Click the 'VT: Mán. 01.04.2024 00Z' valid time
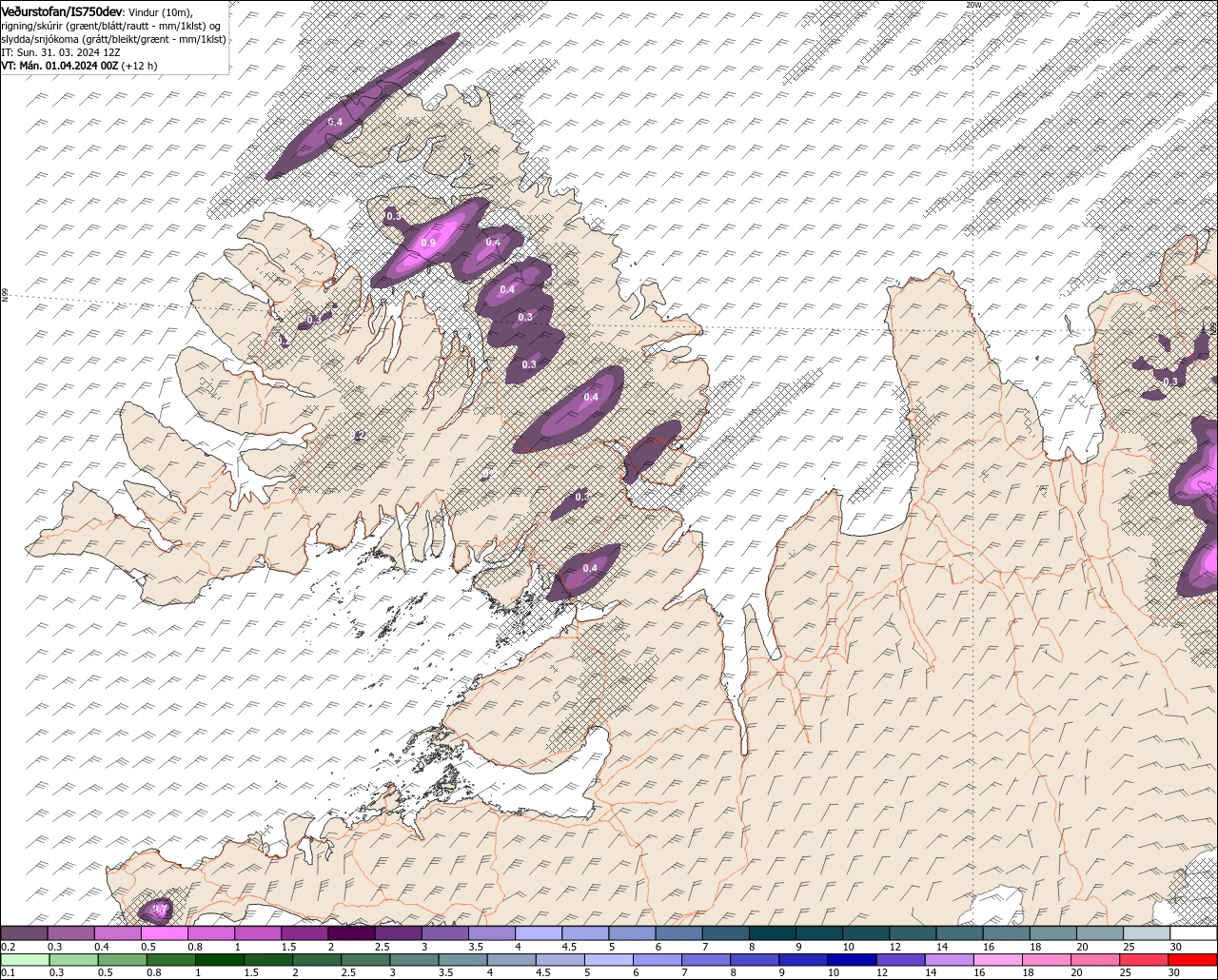This screenshot has width=1218, height=980. 60,66
